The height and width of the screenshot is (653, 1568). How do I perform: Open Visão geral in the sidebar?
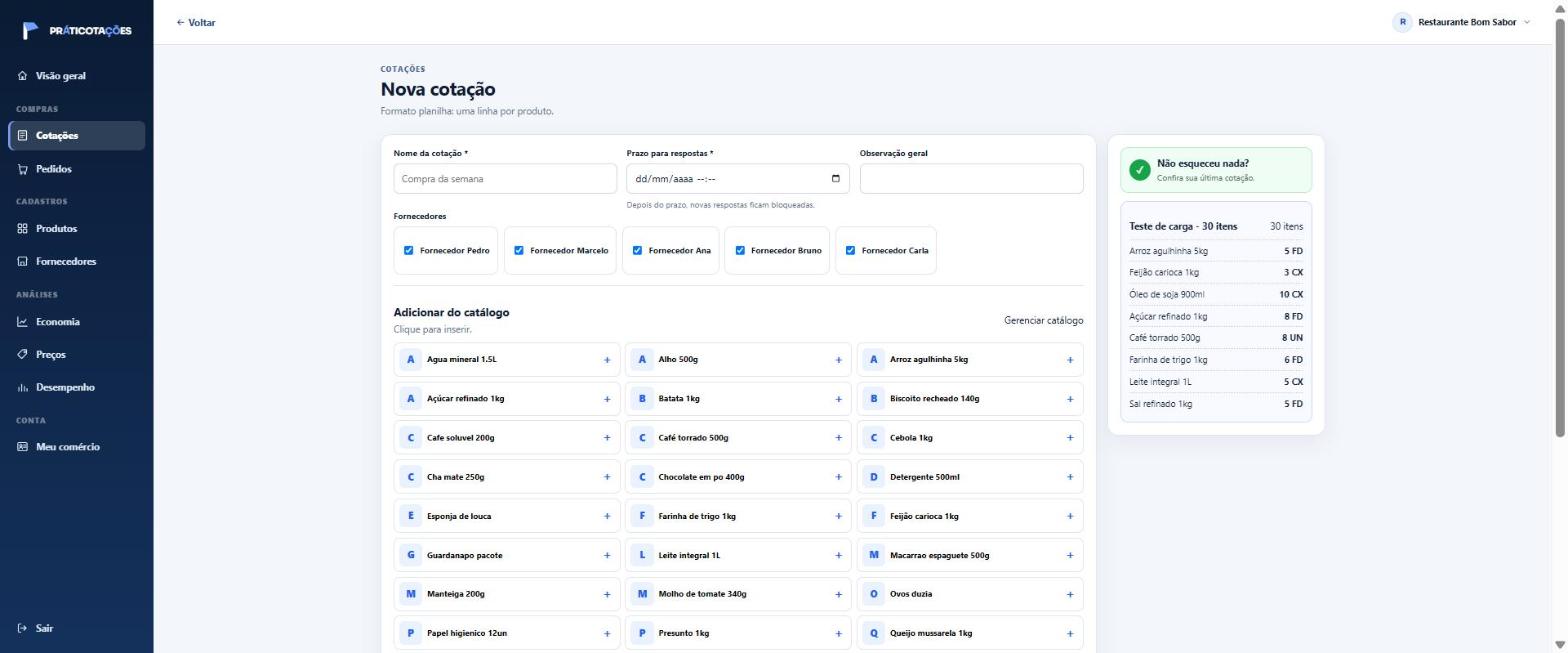(76, 76)
